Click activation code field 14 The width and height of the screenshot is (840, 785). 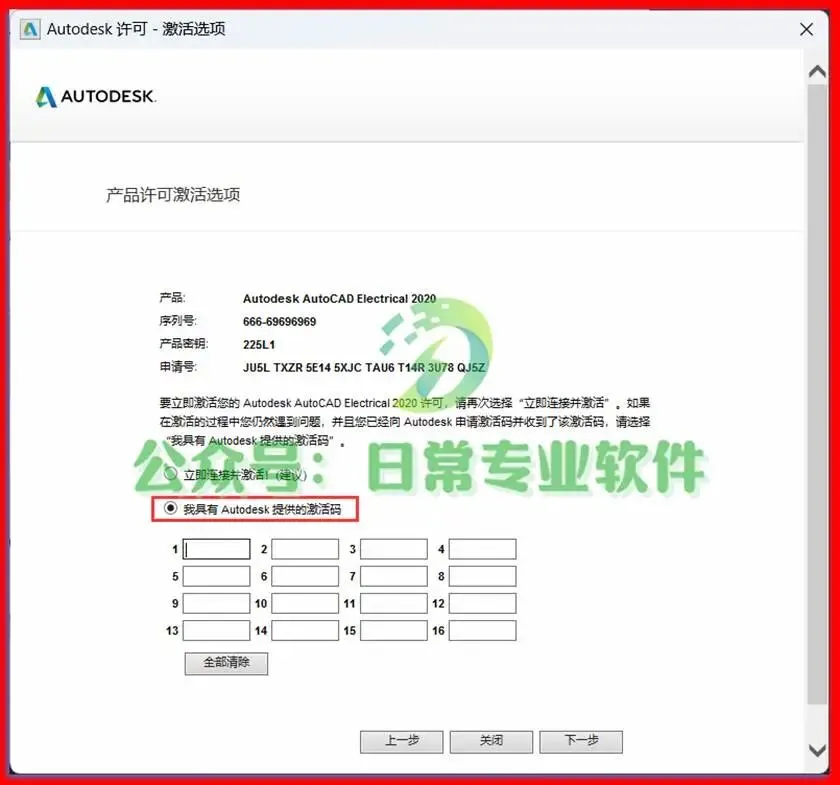[x=305, y=631]
